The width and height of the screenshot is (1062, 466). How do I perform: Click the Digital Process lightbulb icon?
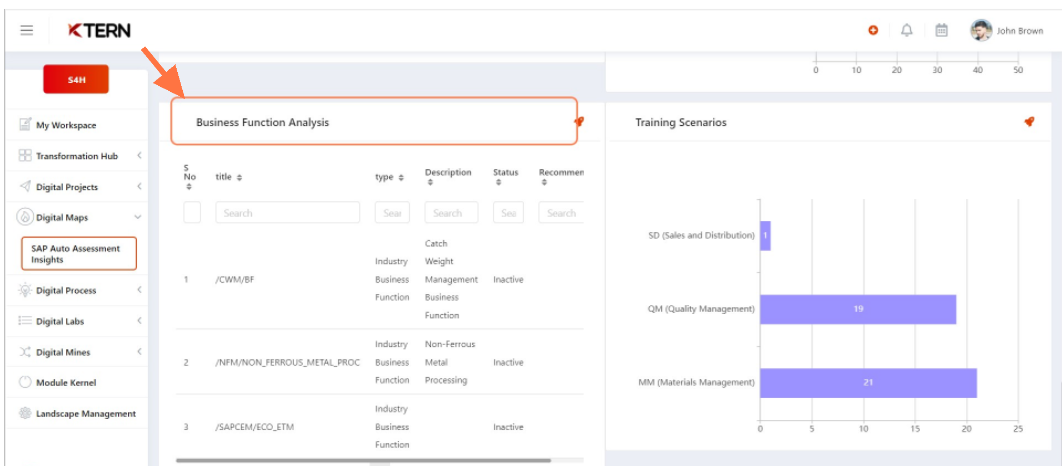[25, 290]
